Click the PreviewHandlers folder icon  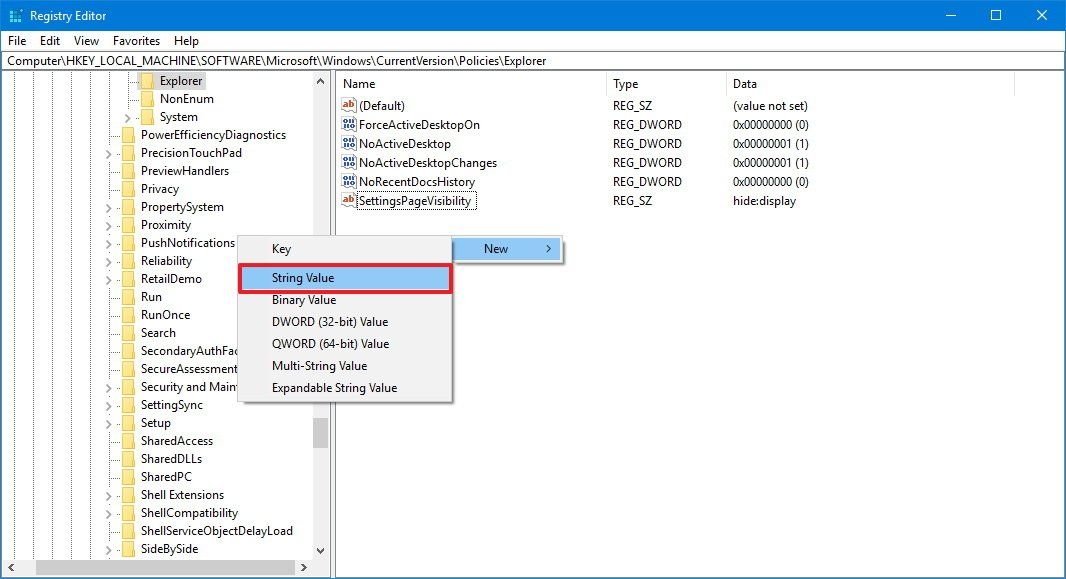click(128, 171)
